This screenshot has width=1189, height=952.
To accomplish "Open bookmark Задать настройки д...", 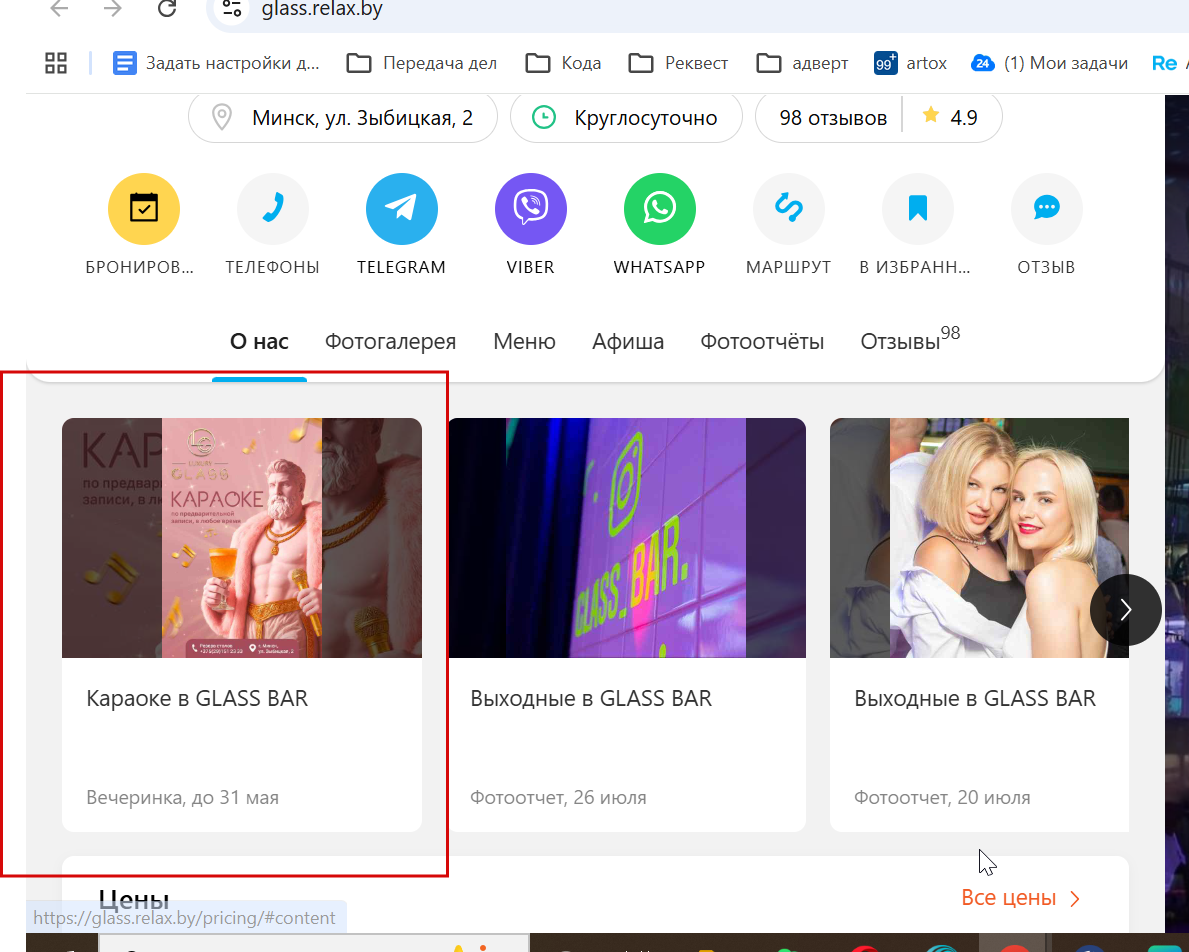I will click(216, 63).
